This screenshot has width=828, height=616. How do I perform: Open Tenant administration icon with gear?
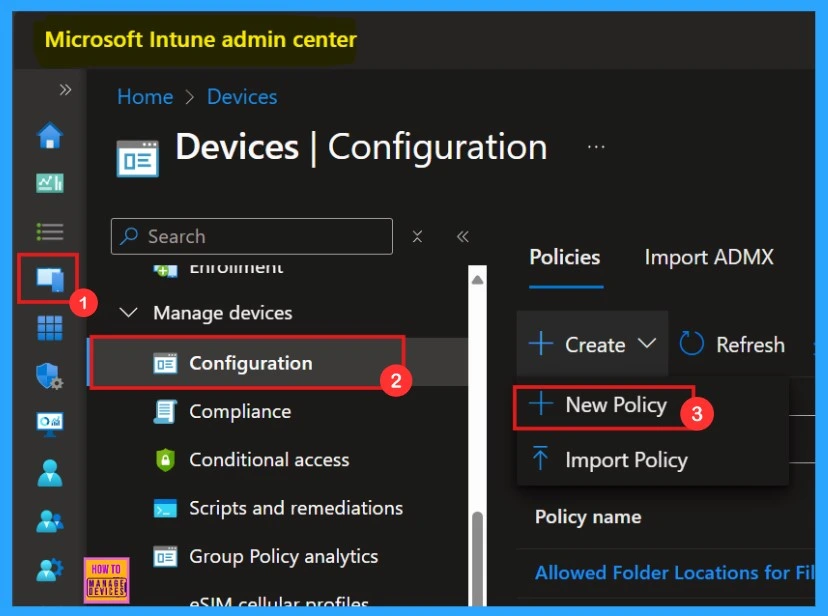pos(50,570)
